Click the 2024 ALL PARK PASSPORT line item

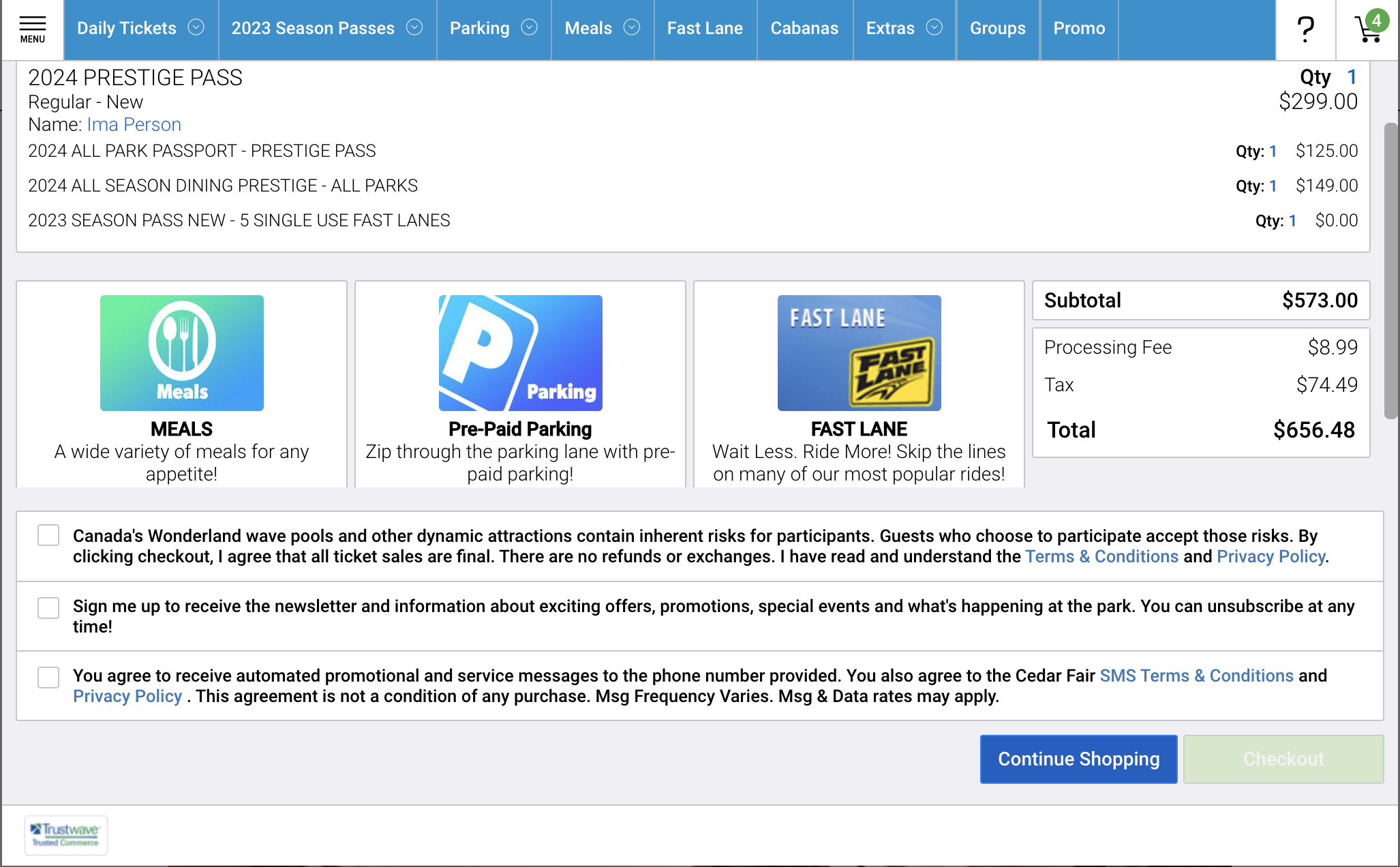(x=202, y=151)
